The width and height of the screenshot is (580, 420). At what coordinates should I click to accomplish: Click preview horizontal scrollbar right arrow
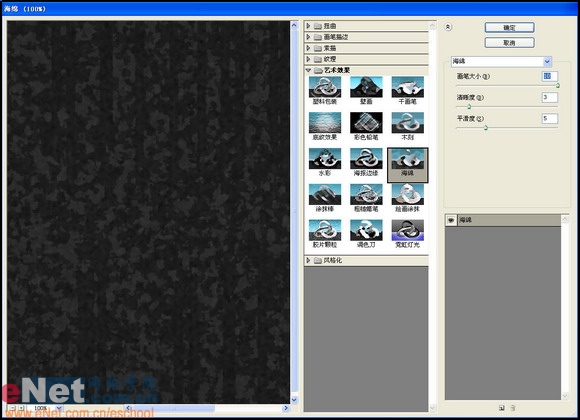pos(286,408)
